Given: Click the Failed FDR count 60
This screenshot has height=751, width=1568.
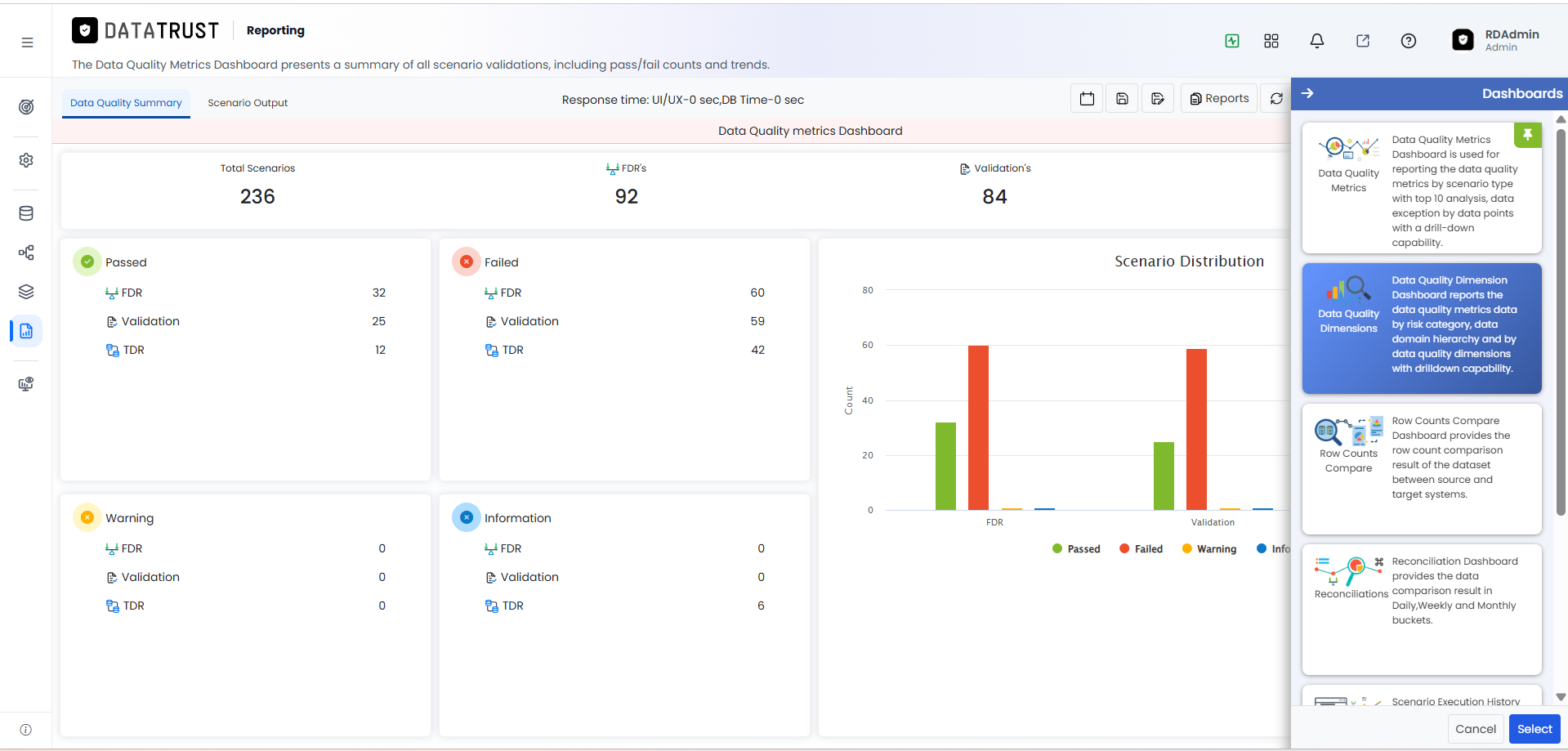Looking at the screenshot, I should coord(757,293).
